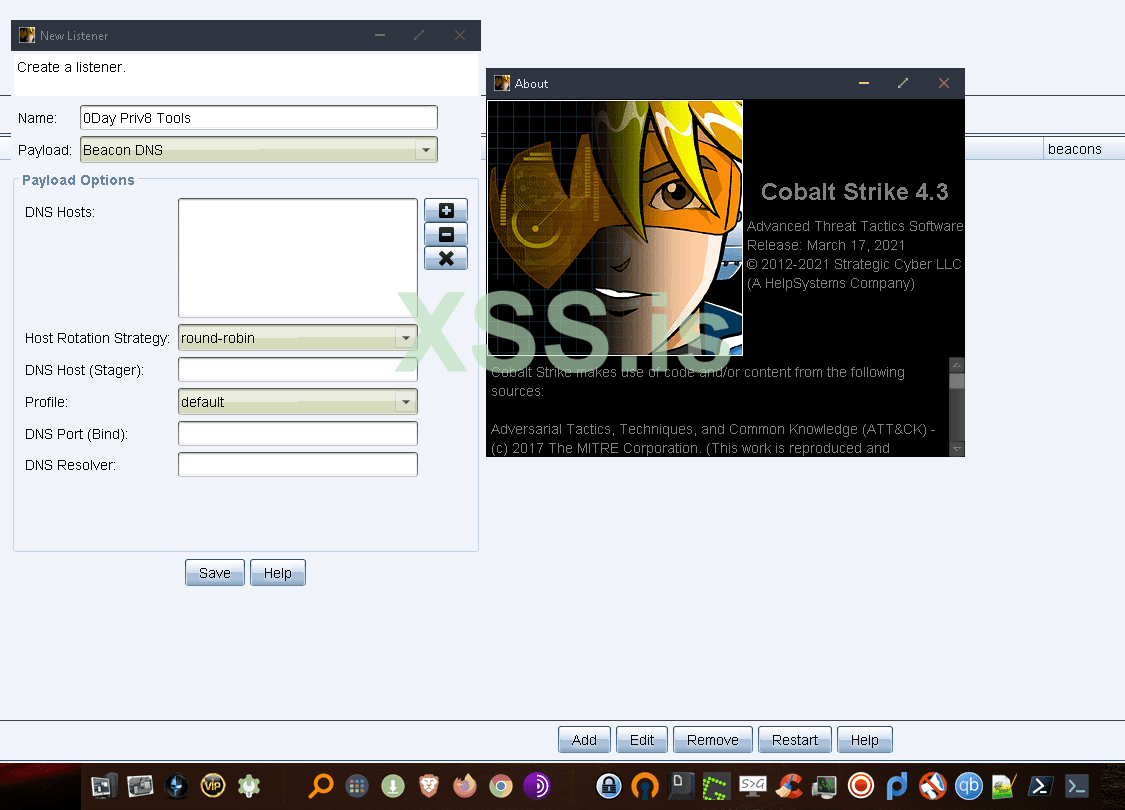Launch Firefox from taskbar

tap(465, 786)
